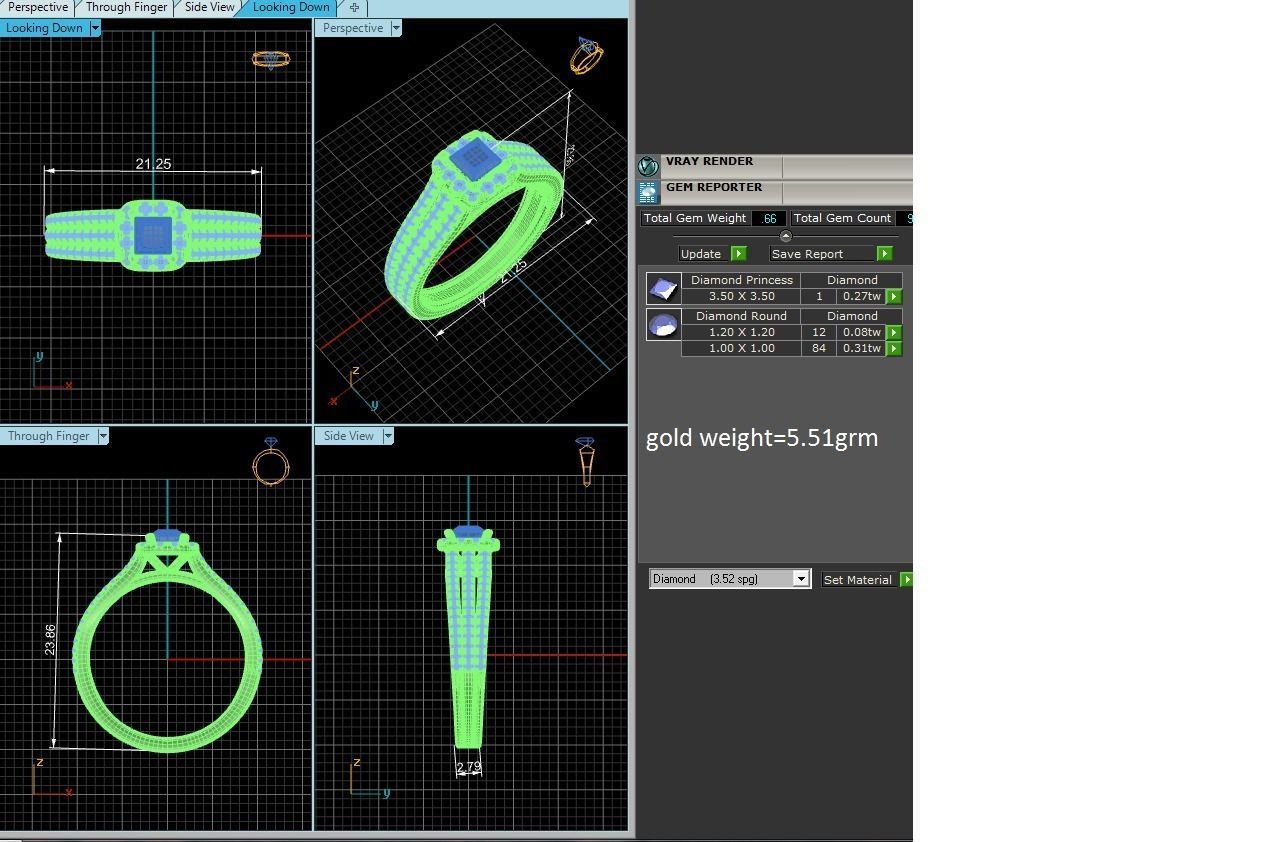Select the Looking Down tab
Viewport: 1274px width, 842px height.
291,7
